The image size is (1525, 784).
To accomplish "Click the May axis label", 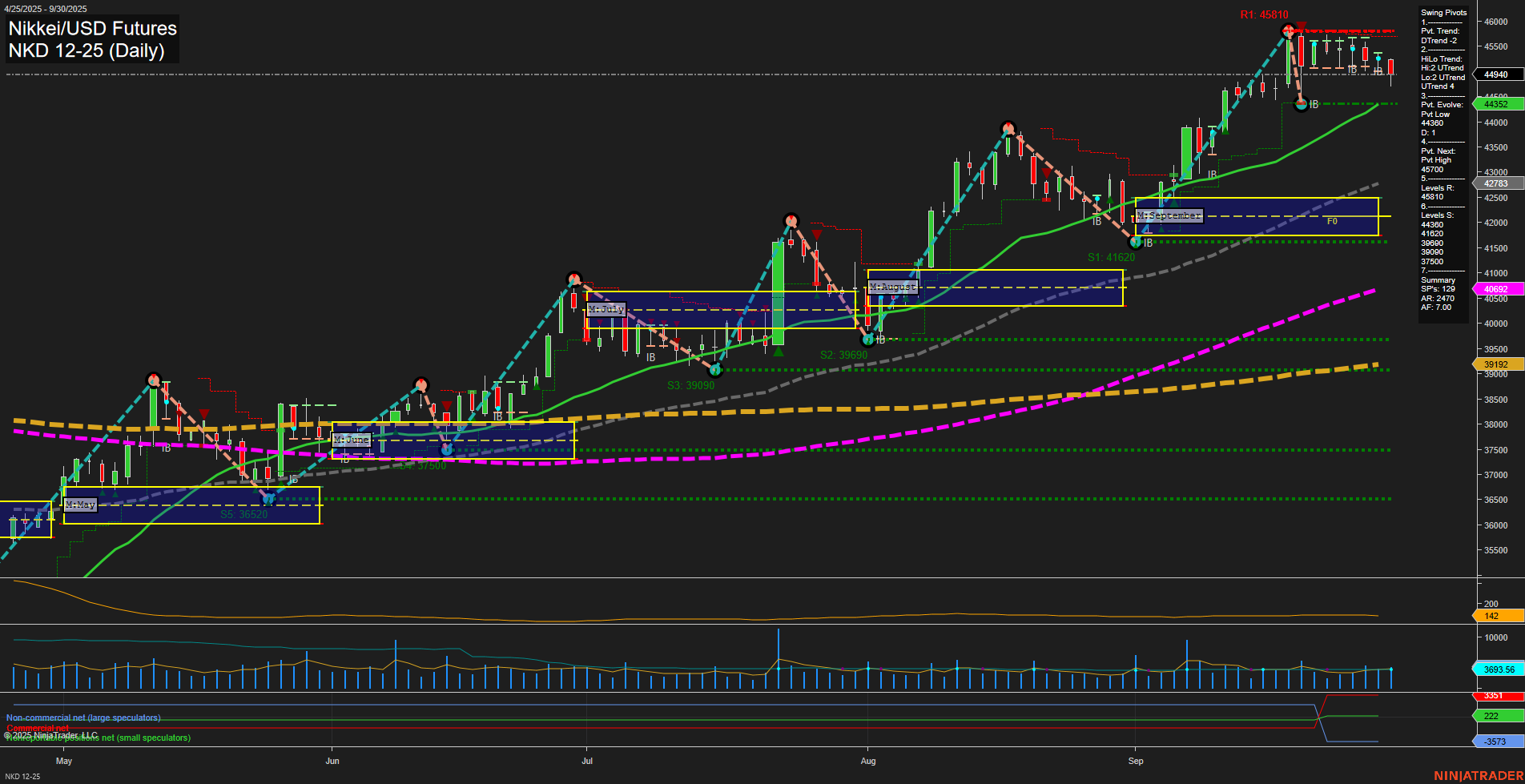I will tap(63, 762).
